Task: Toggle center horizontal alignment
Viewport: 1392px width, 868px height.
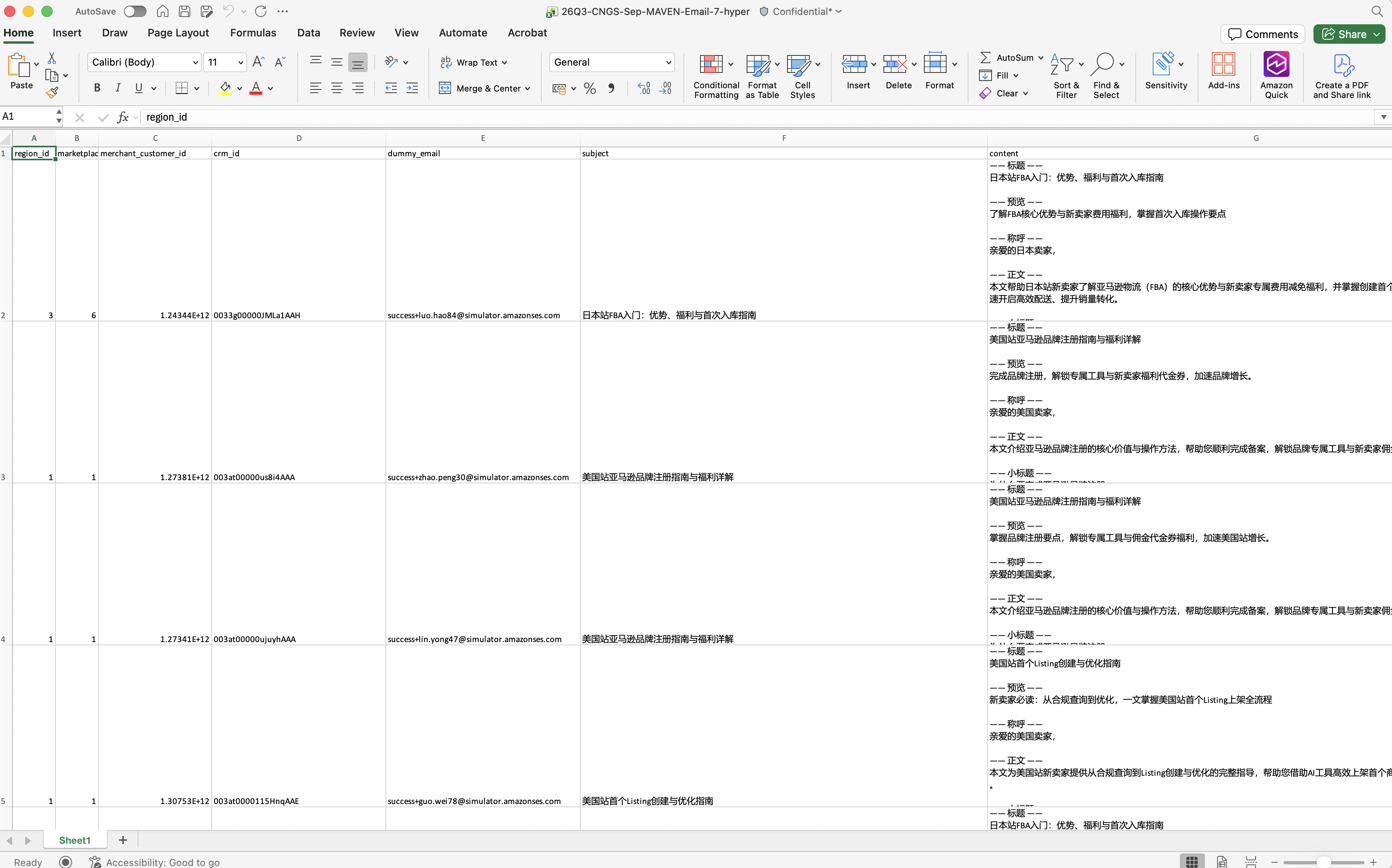Action: click(x=336, y=88)
